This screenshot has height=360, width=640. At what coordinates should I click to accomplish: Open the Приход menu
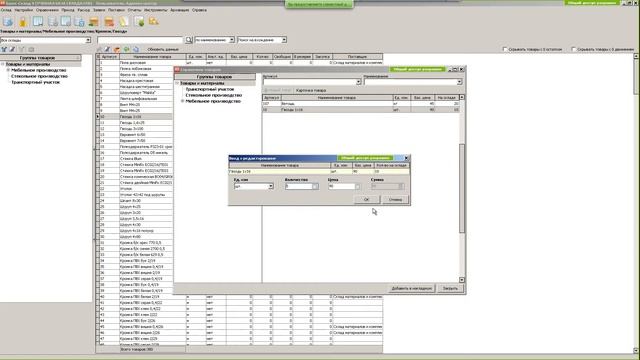click(x=68, y=10)
